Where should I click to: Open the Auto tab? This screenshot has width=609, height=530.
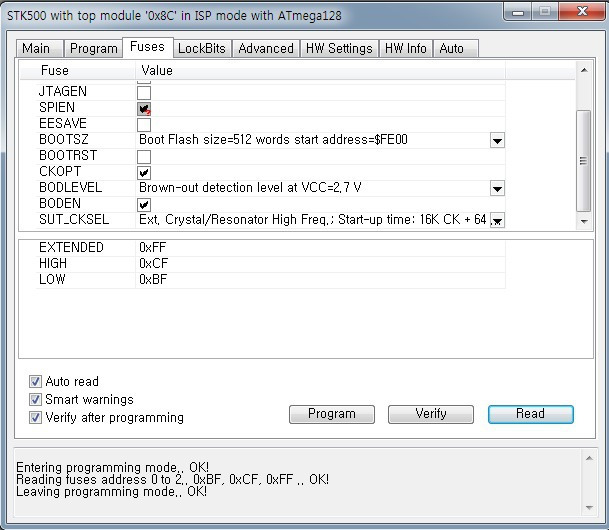coord(455,49)
